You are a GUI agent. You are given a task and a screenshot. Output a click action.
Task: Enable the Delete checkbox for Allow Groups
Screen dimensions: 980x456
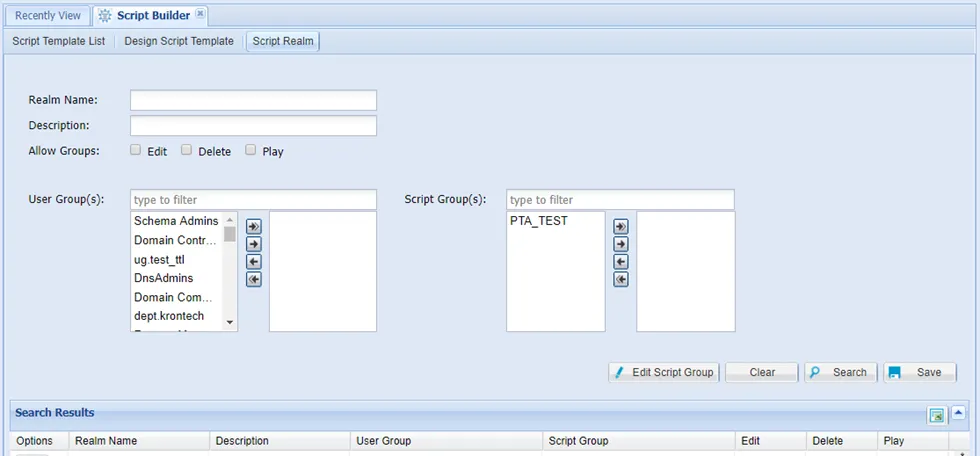pyautogui.click(x=186, y=150)
